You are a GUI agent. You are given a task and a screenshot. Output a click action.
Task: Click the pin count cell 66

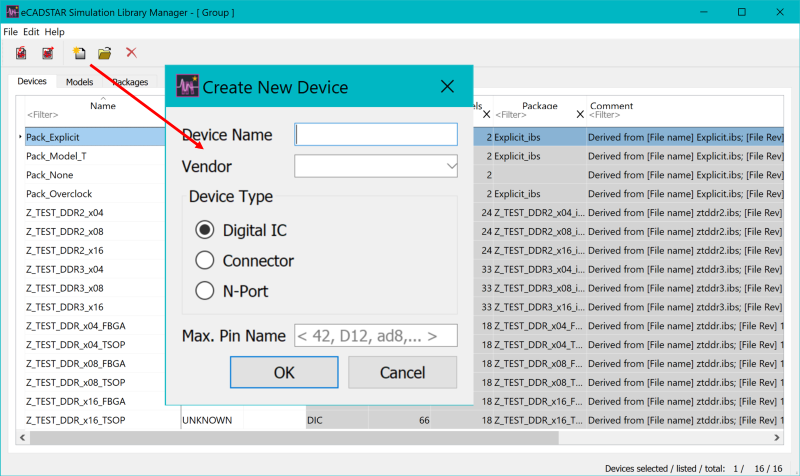pyautogui.click(x=399, y=420)
